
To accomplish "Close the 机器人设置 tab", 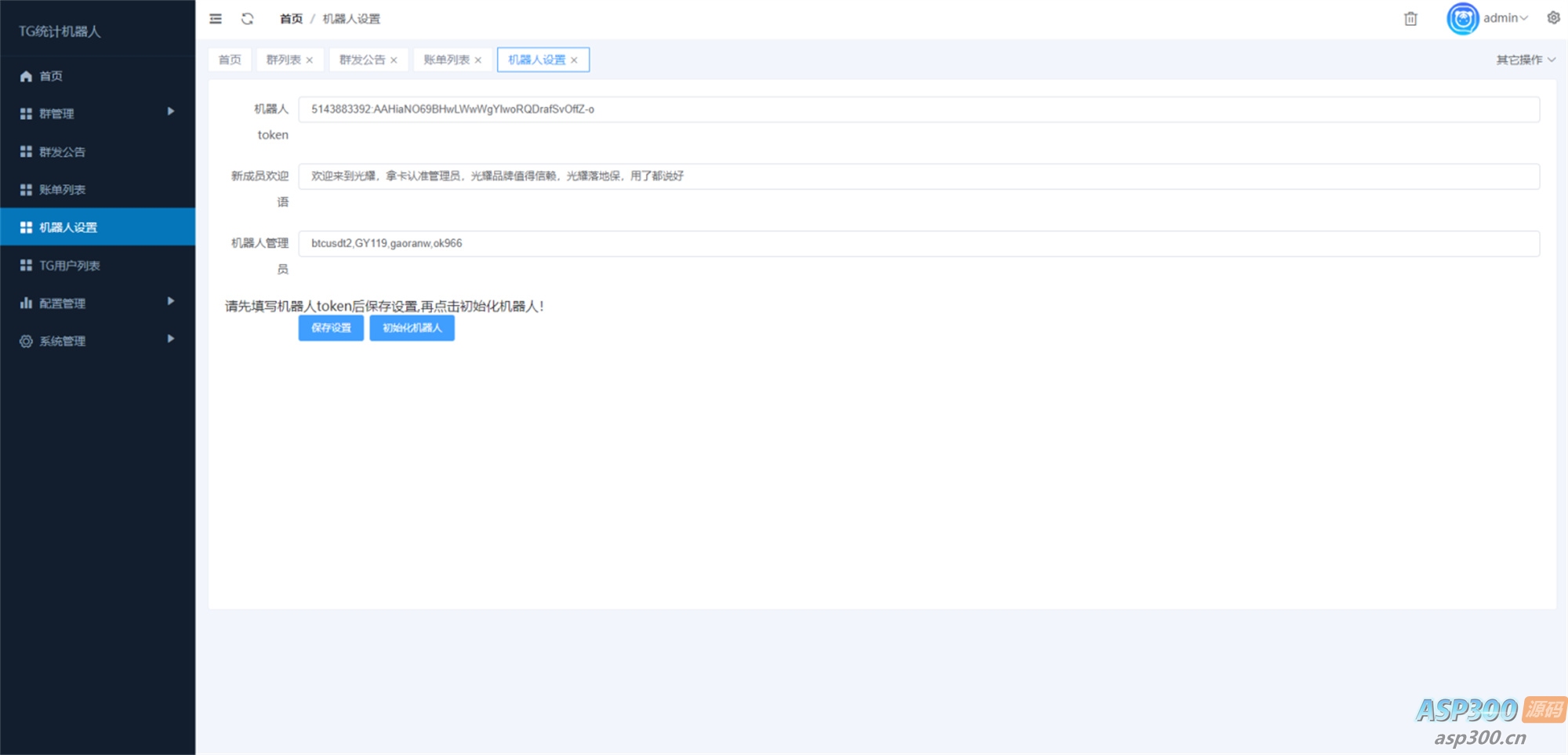I will (x=574, y=60).
